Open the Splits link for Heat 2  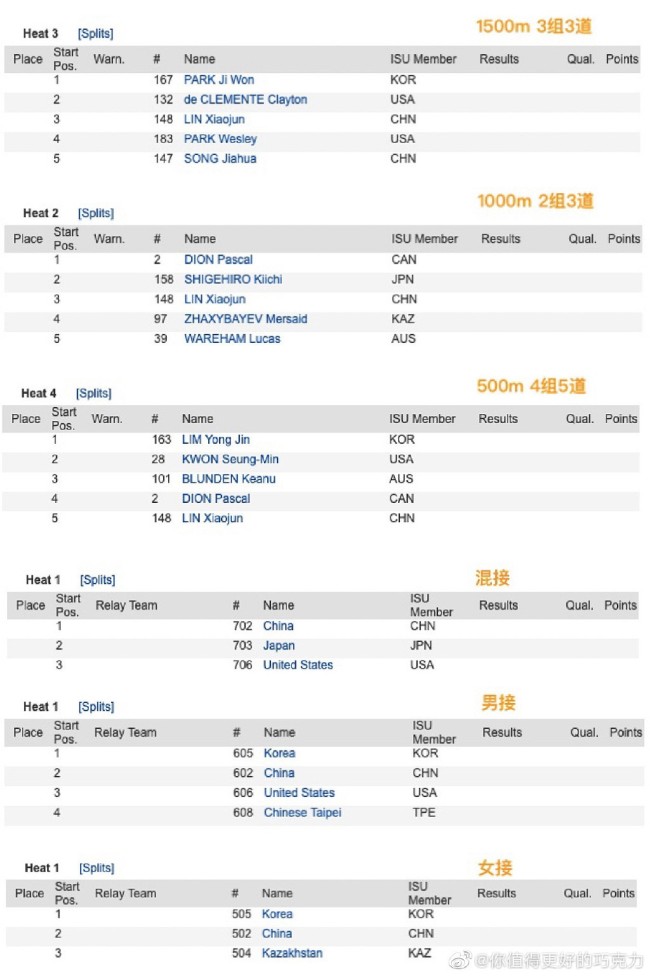coord(96,213)
